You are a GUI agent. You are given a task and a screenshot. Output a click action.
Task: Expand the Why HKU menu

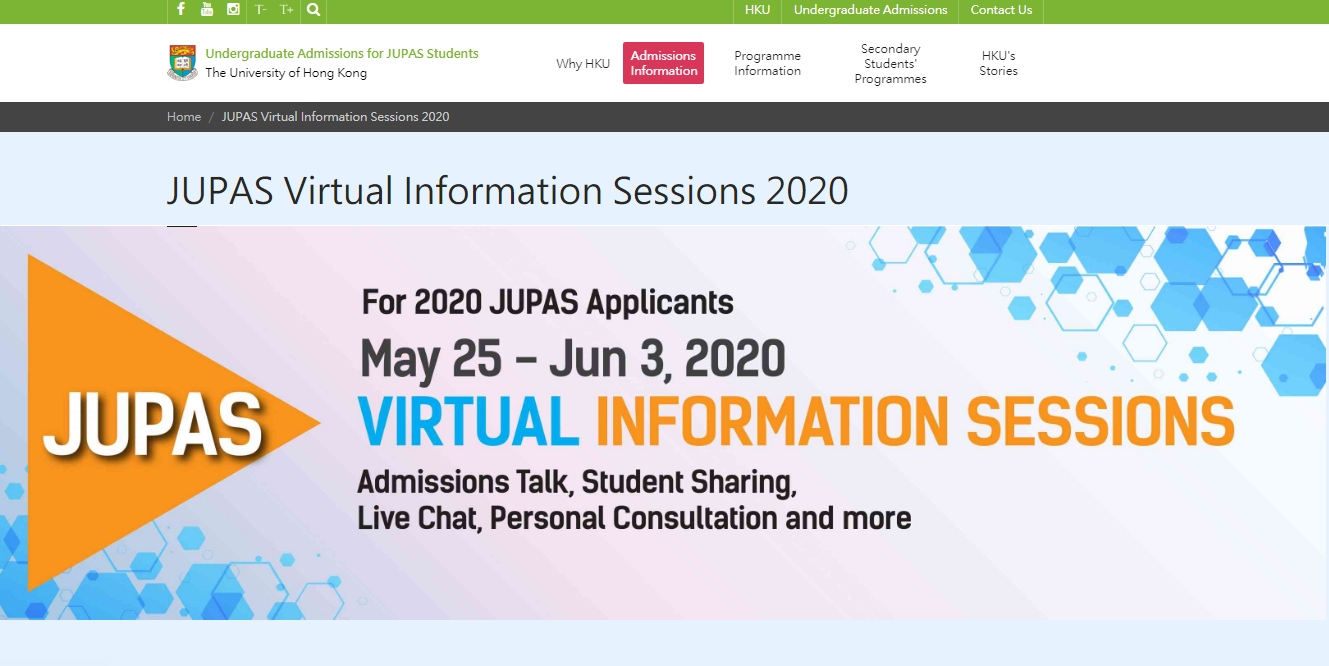583,63
